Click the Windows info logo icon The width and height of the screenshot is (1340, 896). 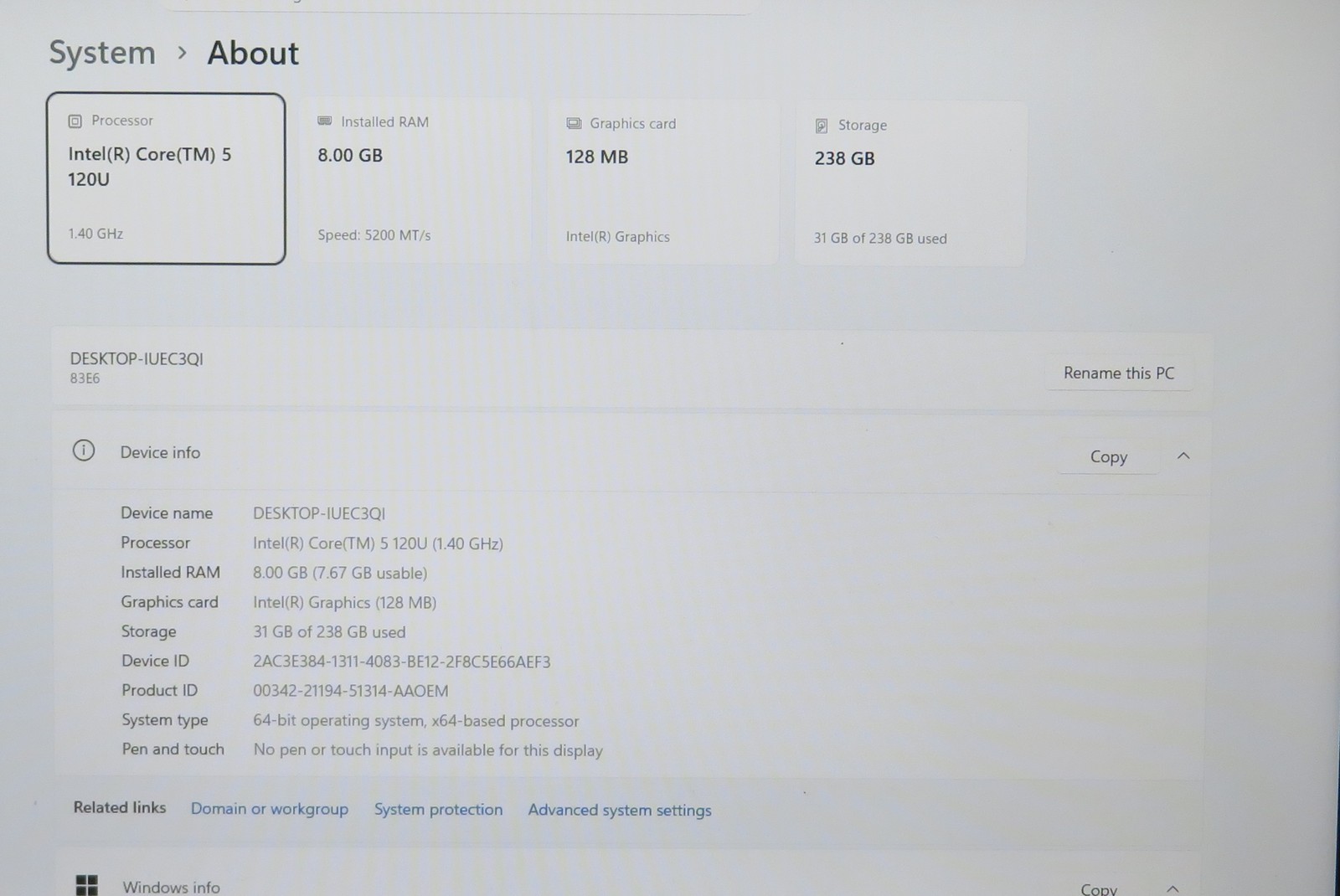pyautogui.click(x=87, y=885)
